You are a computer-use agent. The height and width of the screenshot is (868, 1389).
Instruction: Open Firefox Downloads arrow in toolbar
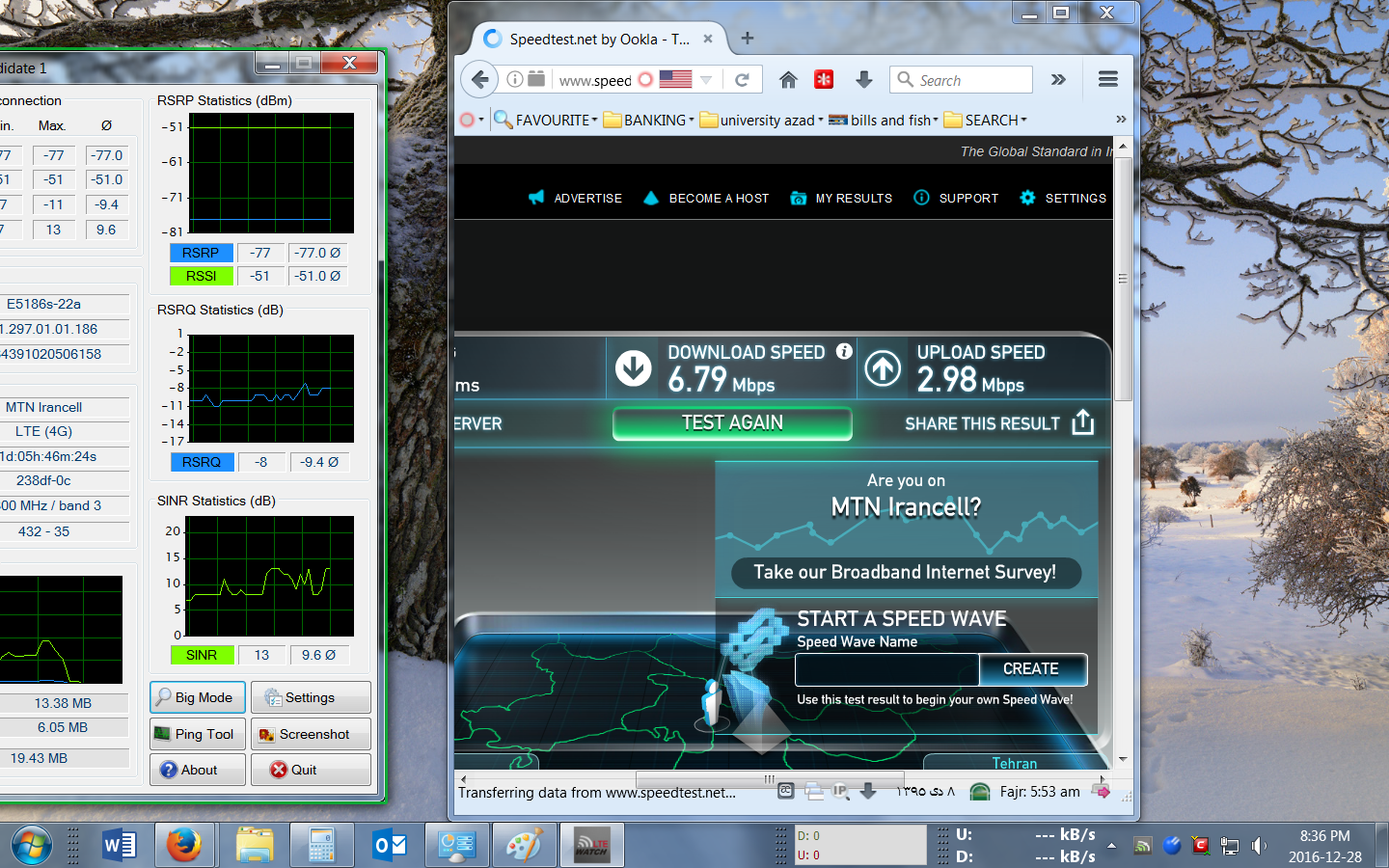(x=864, y=80)
